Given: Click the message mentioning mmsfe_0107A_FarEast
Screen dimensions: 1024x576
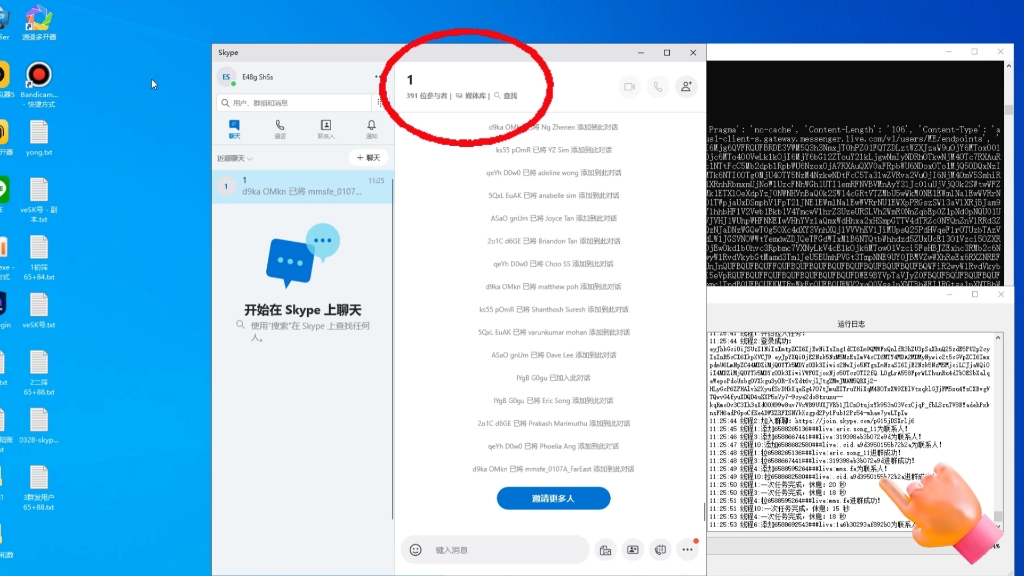Looking at the screenshot, I should pos(553,470).
